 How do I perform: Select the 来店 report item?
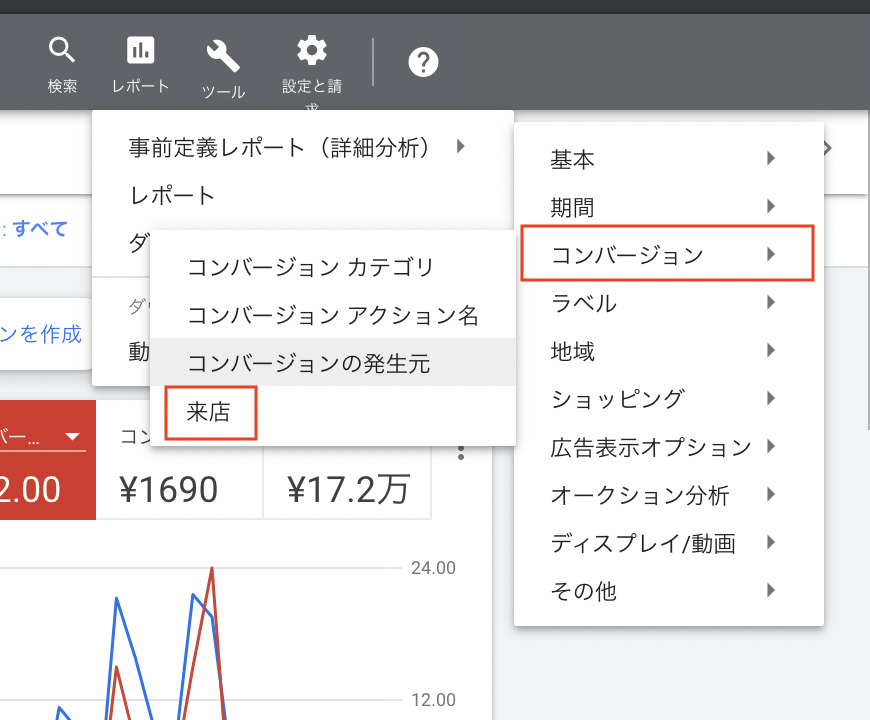210,412
